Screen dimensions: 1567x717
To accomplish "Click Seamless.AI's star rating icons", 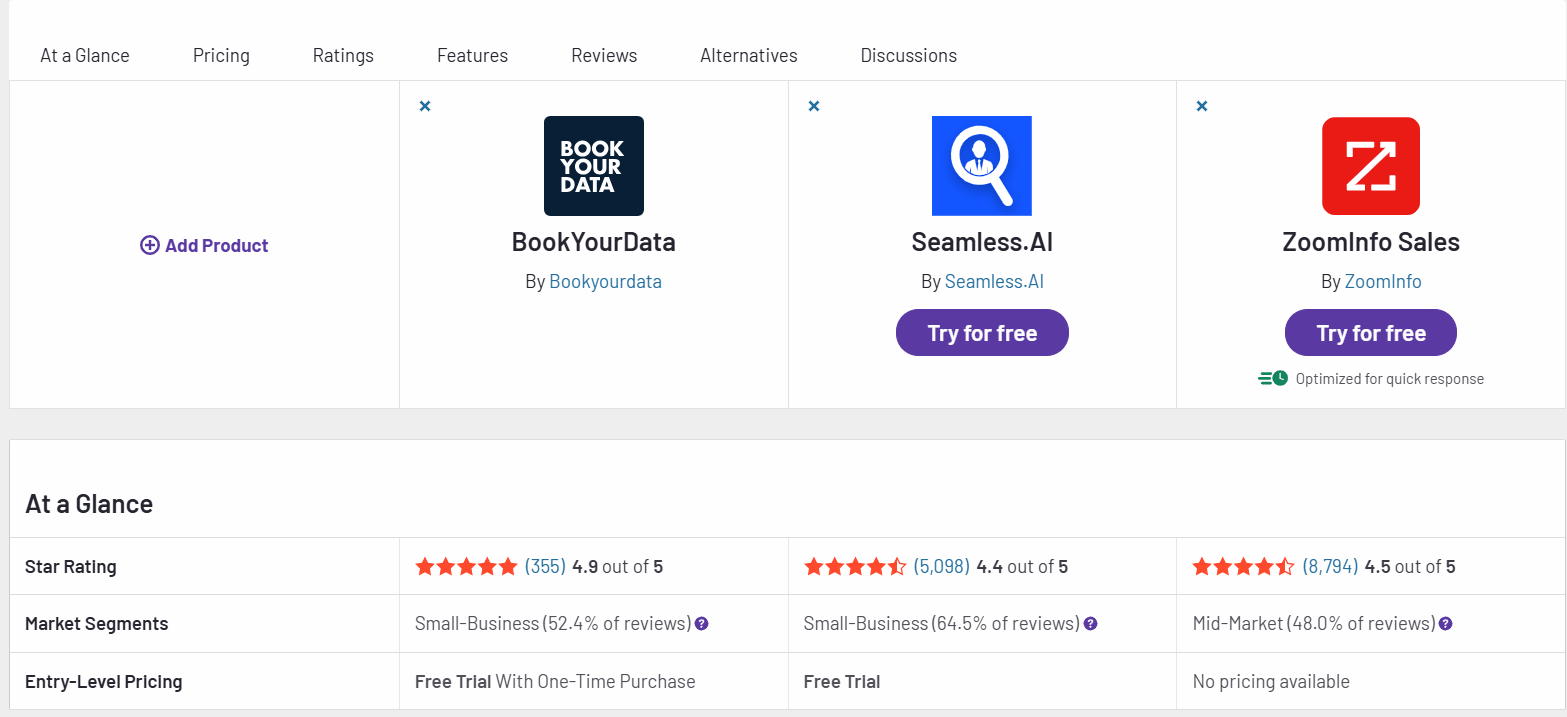I will (855, 567).
